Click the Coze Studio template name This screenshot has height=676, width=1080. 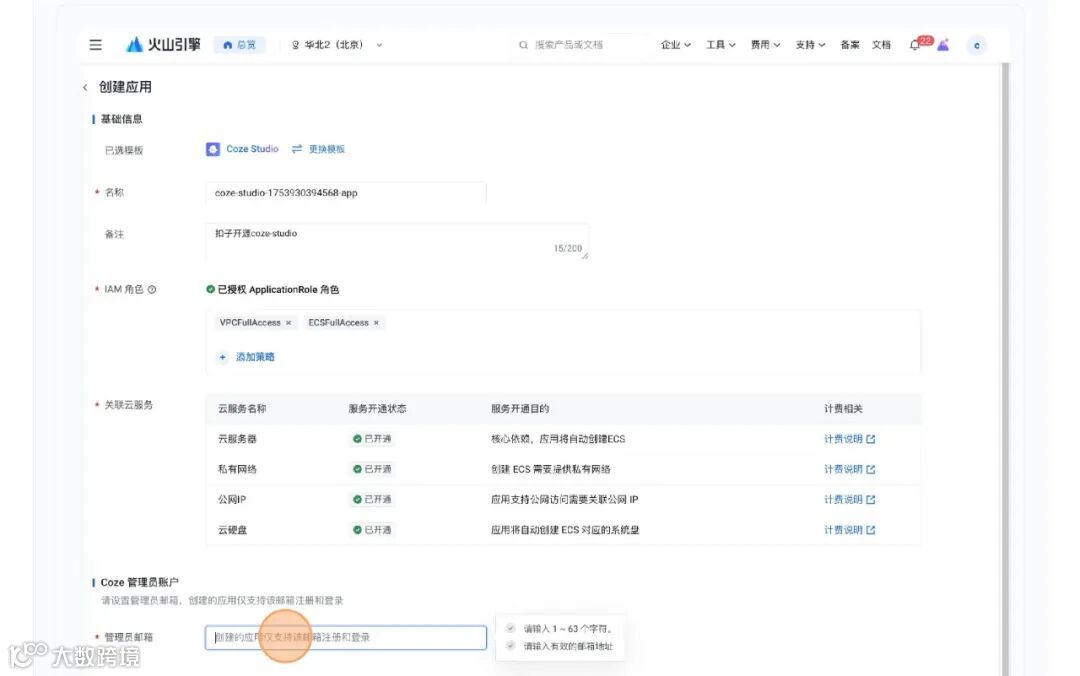pyautogui.click(x=252, y=149)
